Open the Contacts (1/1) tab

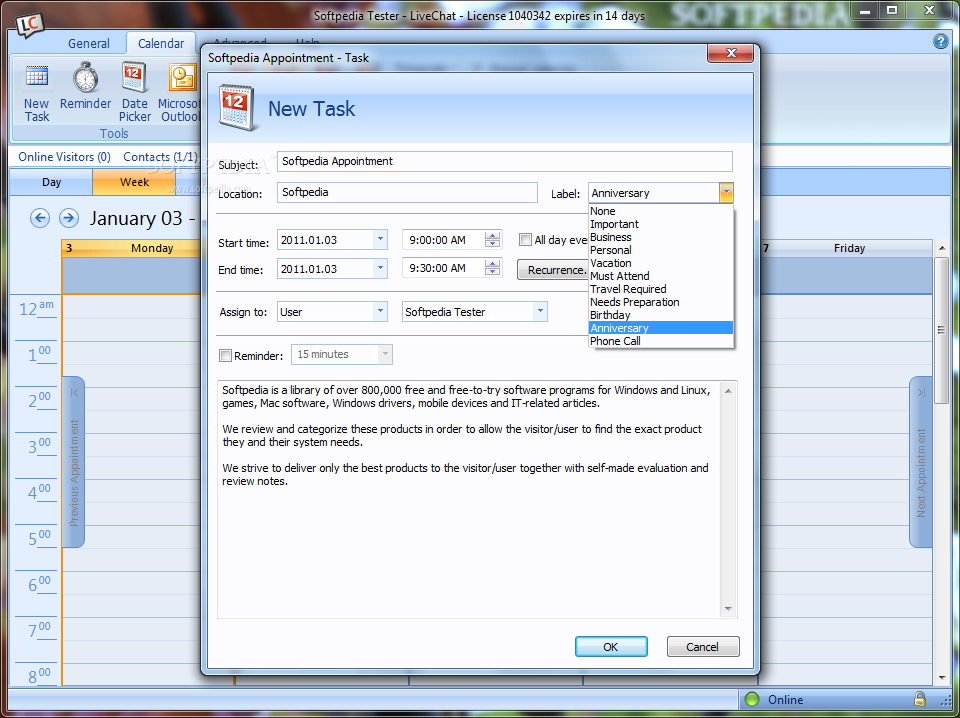pos(160,157)
